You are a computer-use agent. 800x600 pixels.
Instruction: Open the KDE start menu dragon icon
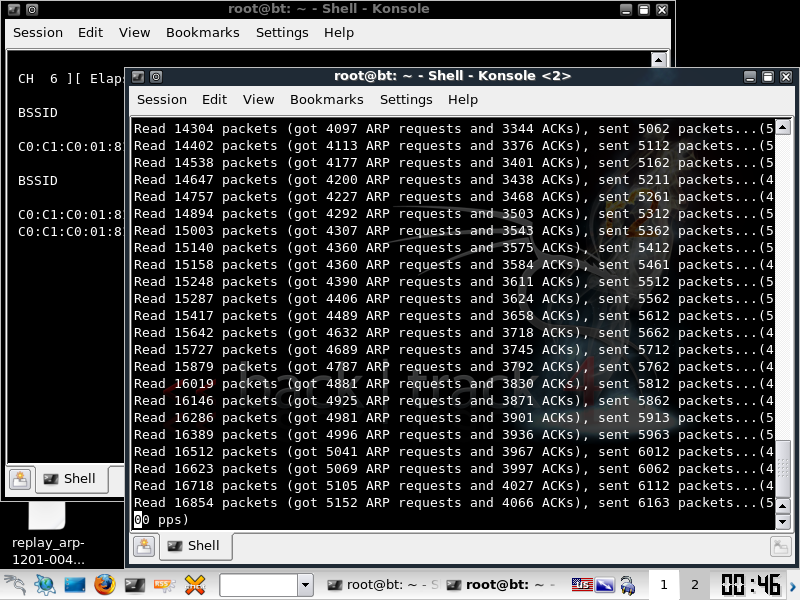pos(14,584)
